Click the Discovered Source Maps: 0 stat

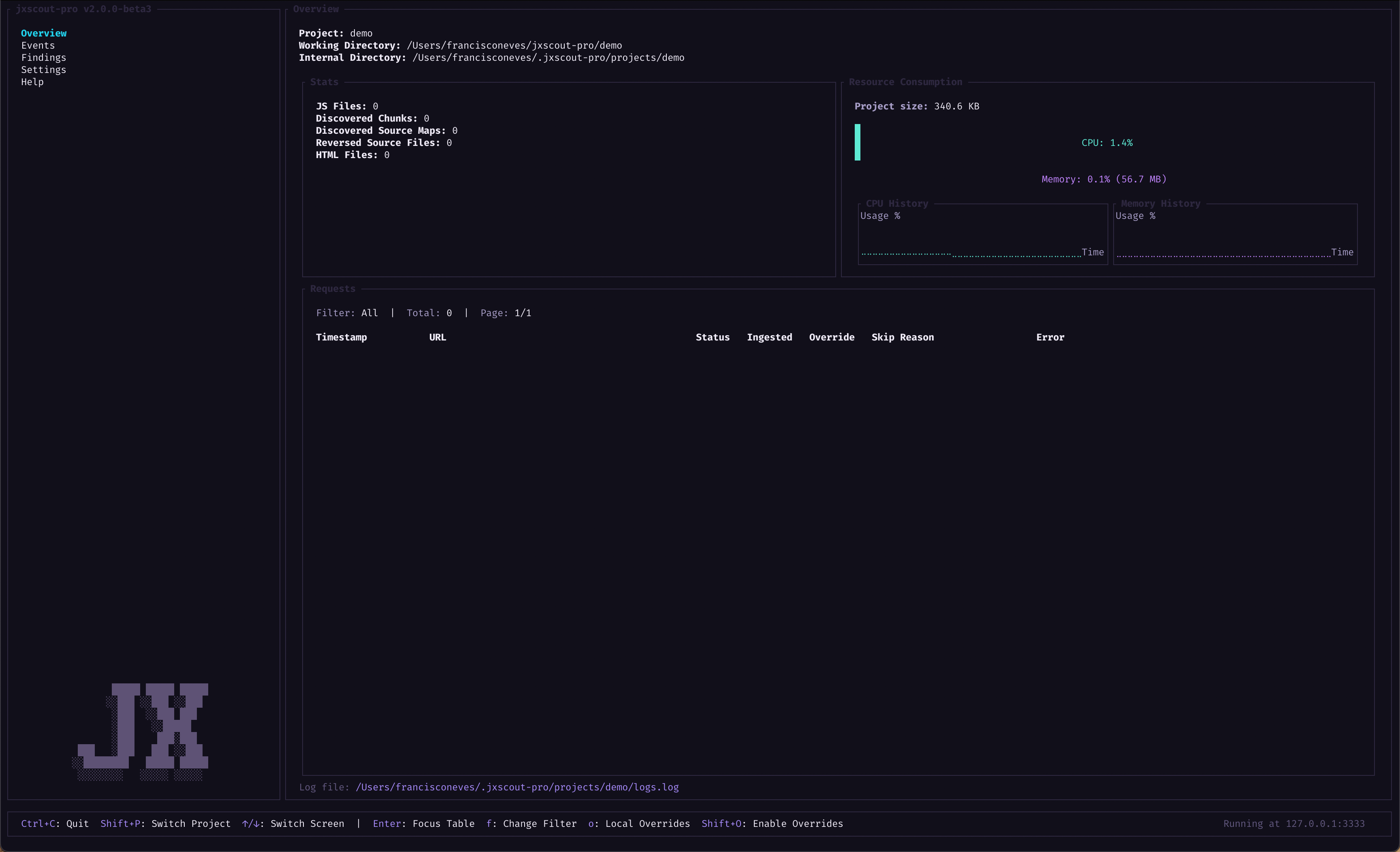387,131
